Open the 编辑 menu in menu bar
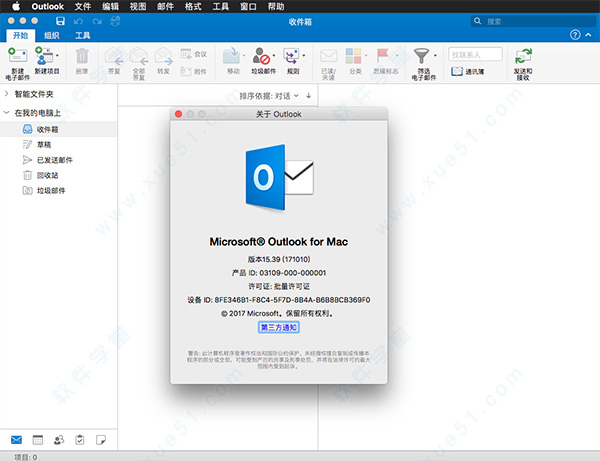 point(110,7)
